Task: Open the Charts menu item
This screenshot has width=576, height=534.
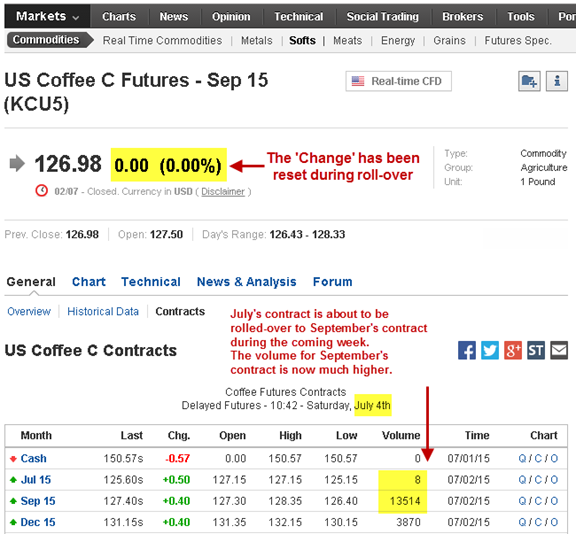Action: [119, 17]
